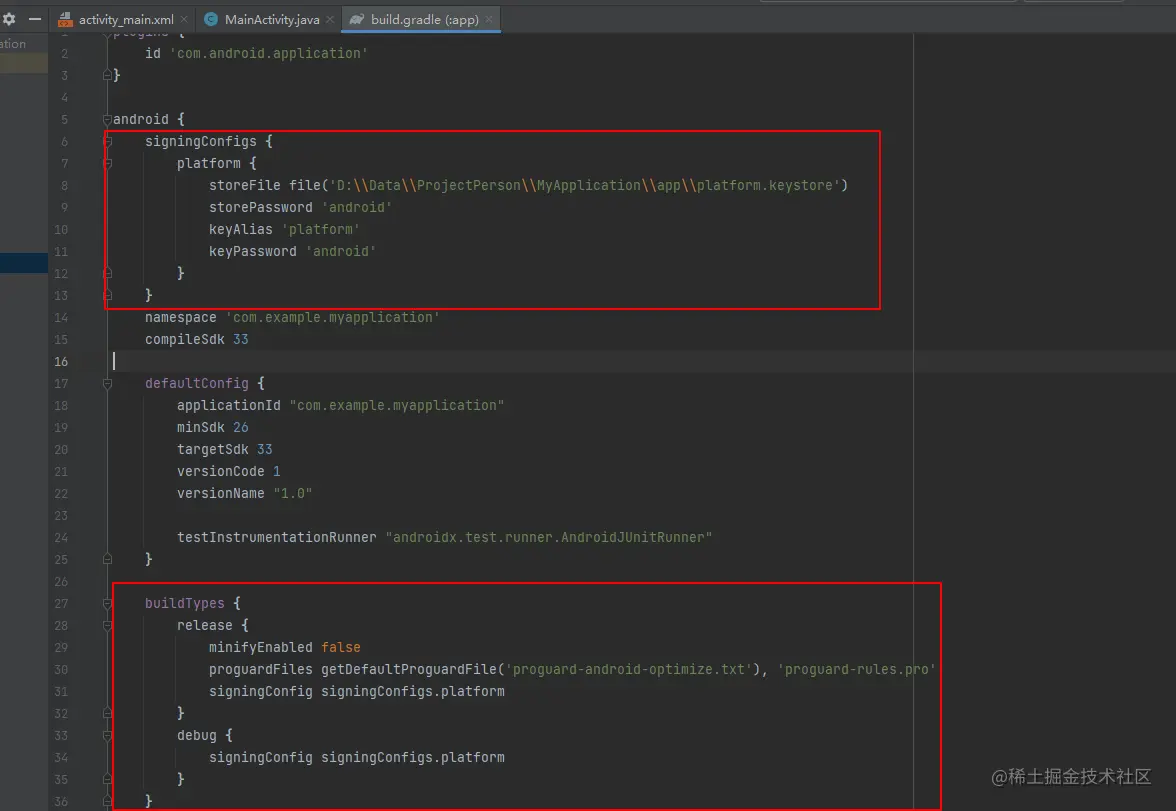Click 'proguard-rules.pro' string
1176x811 pixels.
point(856,669)
